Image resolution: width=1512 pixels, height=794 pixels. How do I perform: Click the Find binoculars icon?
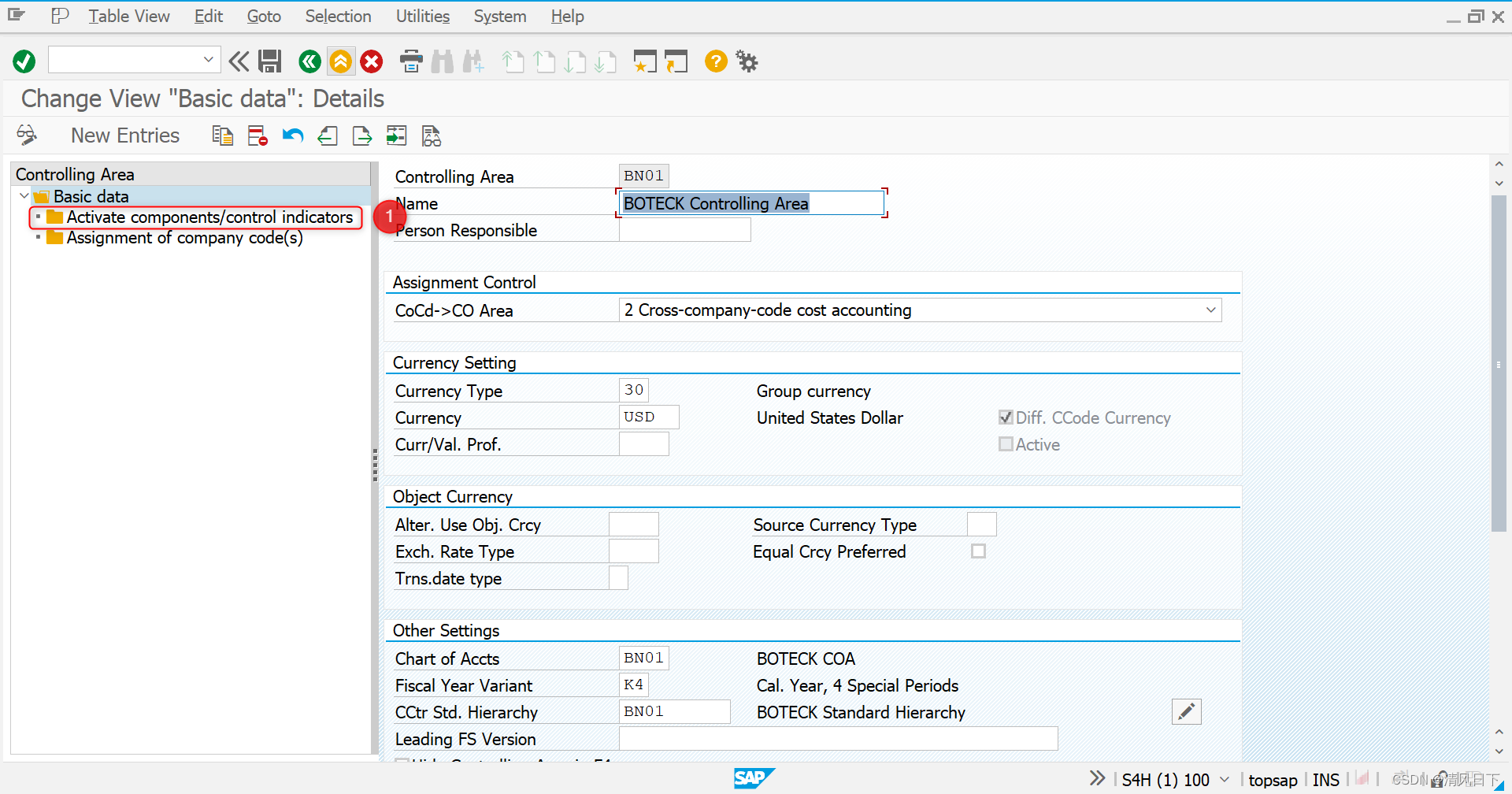pos(443,61)
